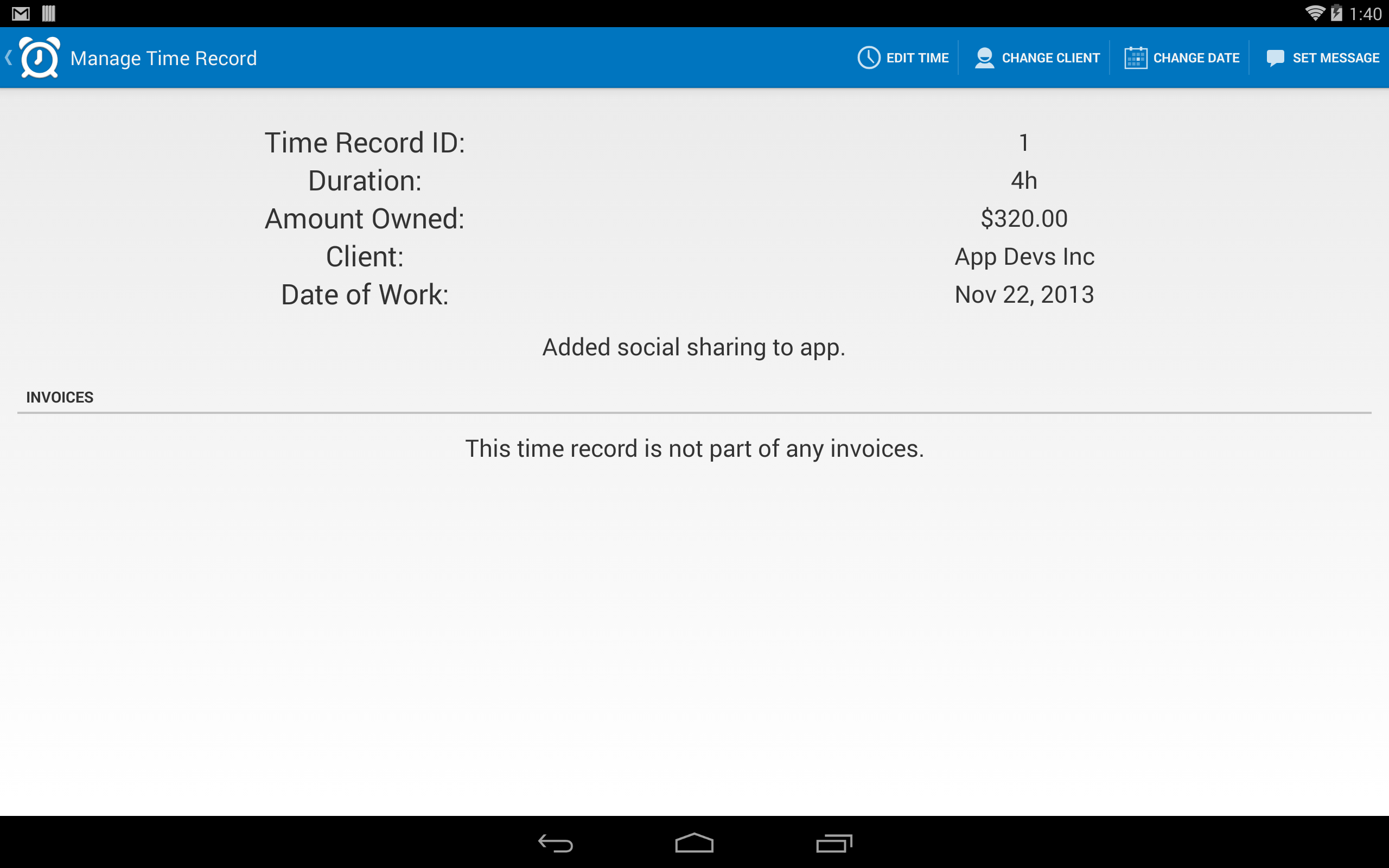Viewport: 1389px width, 868px height.
Task: Choose CHANGE DATE from the top bar
Action: pos(1196,57)
